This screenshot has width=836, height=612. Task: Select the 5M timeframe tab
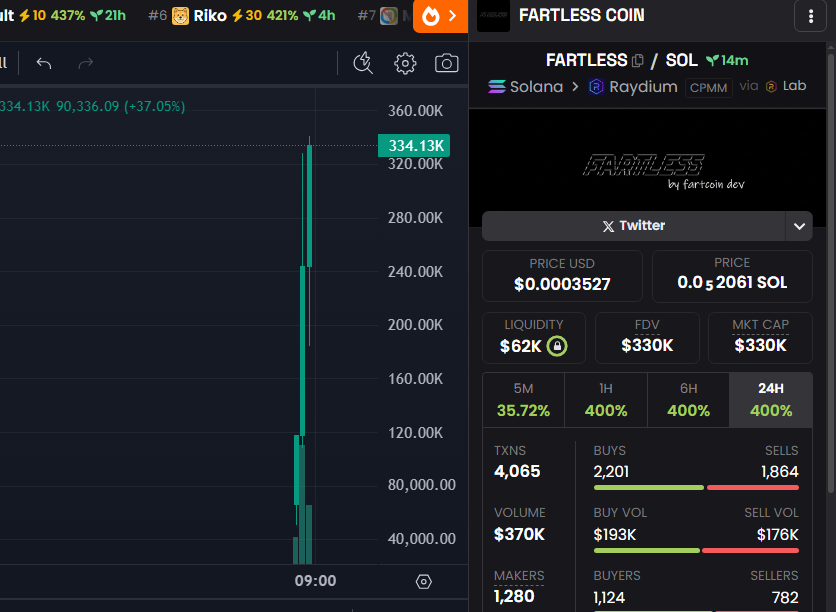pos(523,400)
